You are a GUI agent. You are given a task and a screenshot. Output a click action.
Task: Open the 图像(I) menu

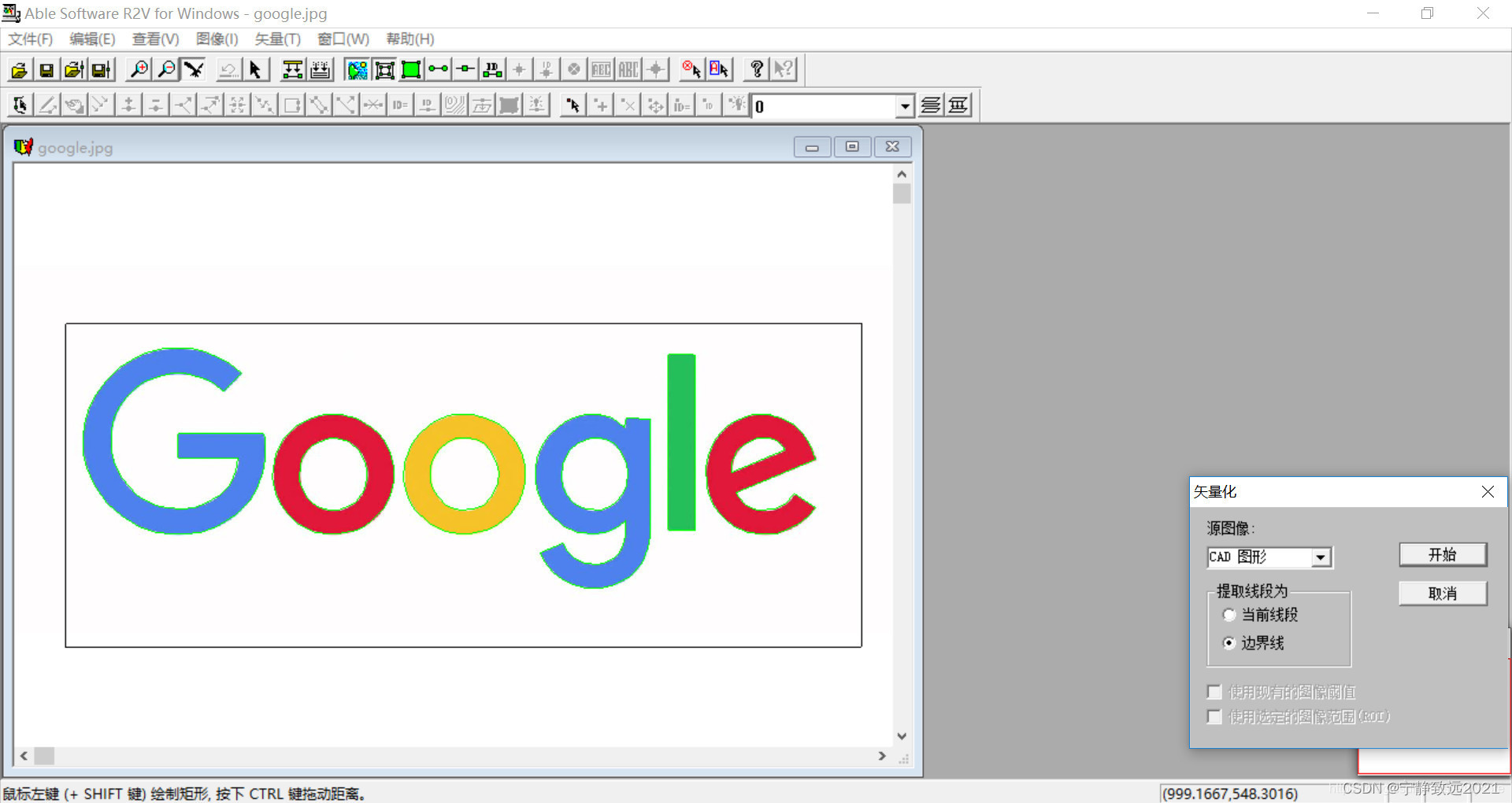pos(217,39)
